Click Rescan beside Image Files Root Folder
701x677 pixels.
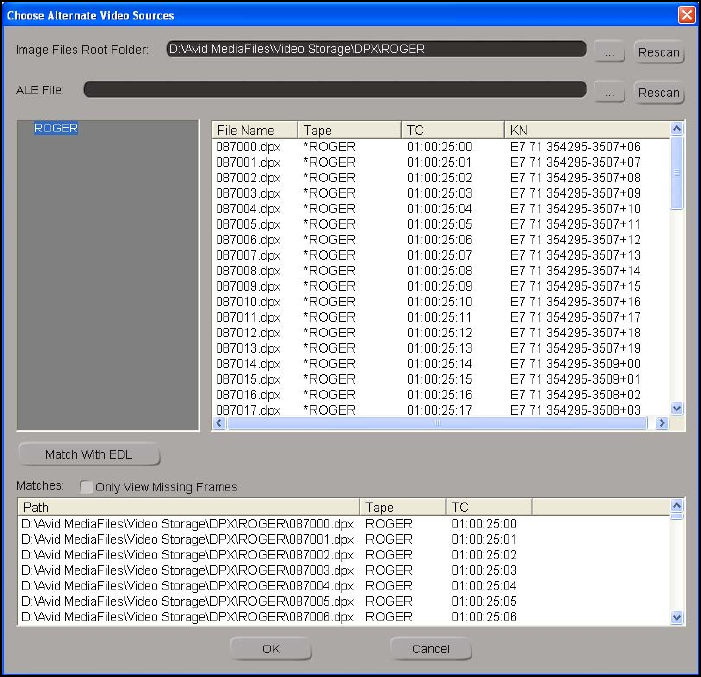[659, 52]
